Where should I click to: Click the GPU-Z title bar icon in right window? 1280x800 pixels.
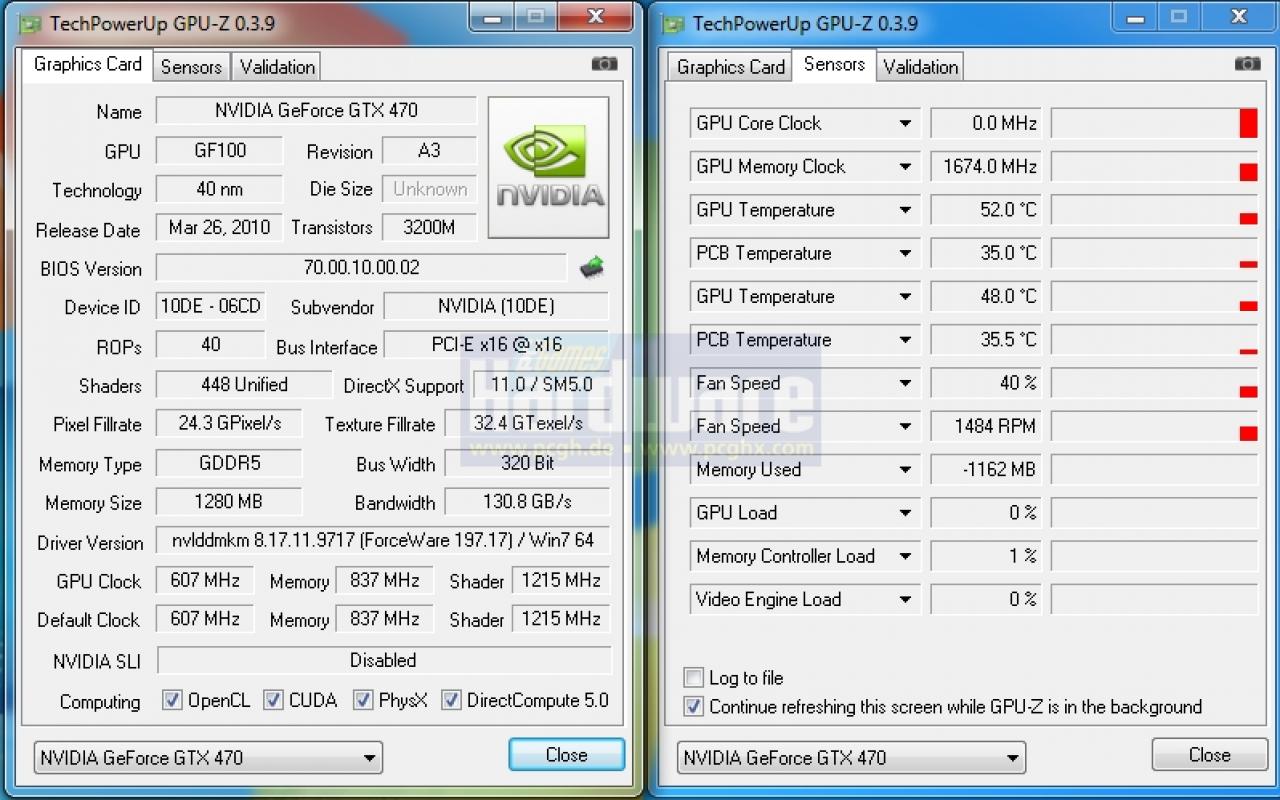674,23
